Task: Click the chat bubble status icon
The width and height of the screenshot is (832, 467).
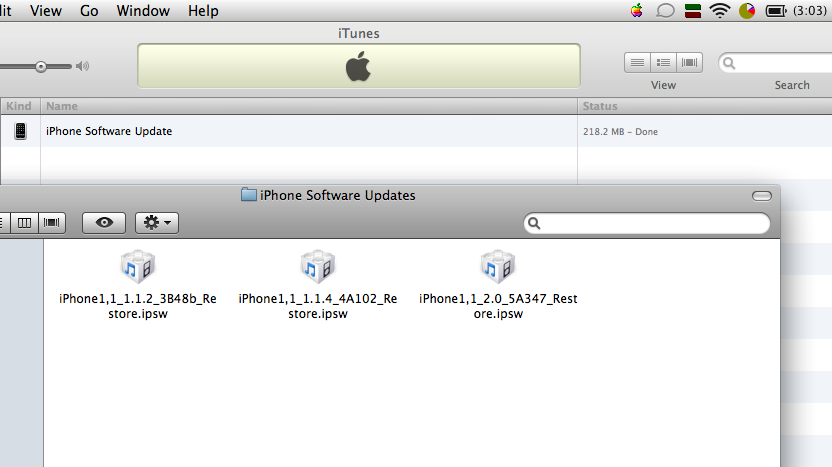Action: pyautogui.click(x=665, y=11)
